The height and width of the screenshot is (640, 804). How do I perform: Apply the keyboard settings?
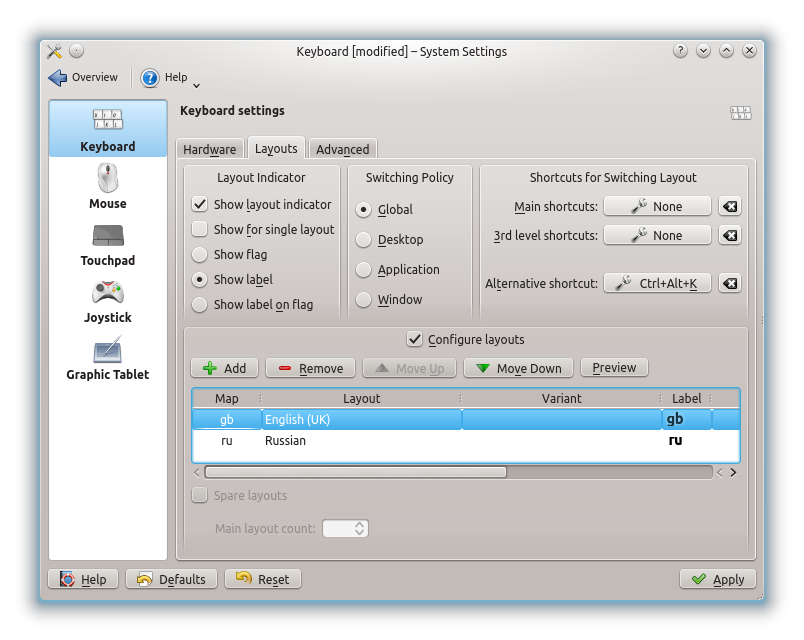[717, 579]
